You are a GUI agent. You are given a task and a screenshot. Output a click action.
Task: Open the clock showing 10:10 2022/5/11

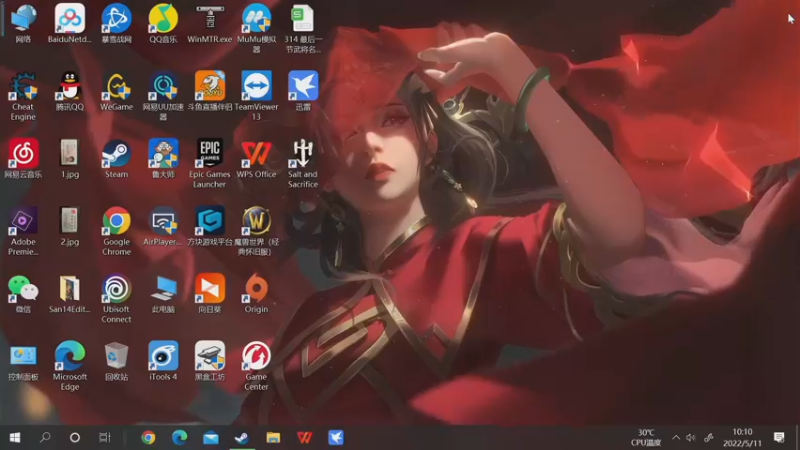point(742,438)
